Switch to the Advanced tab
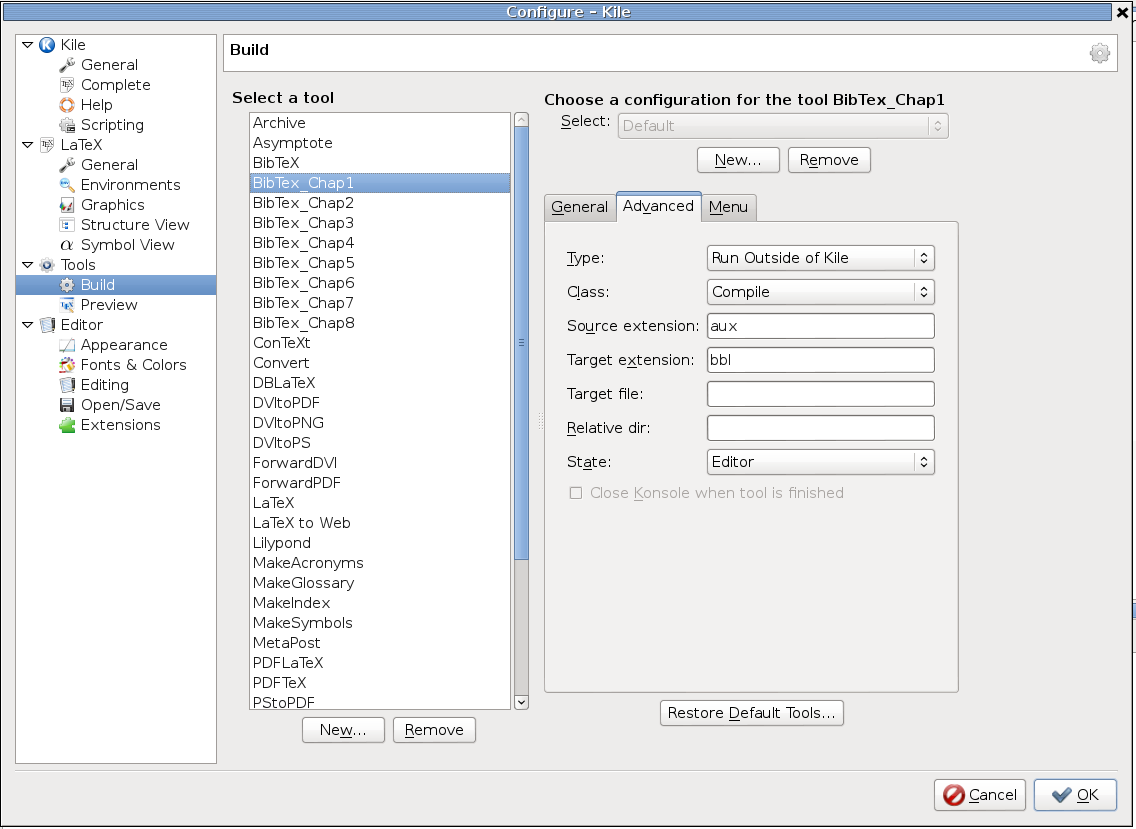The width and height of the screenshot is (1136, 829). pyautogui.click(x=658, y=207)
